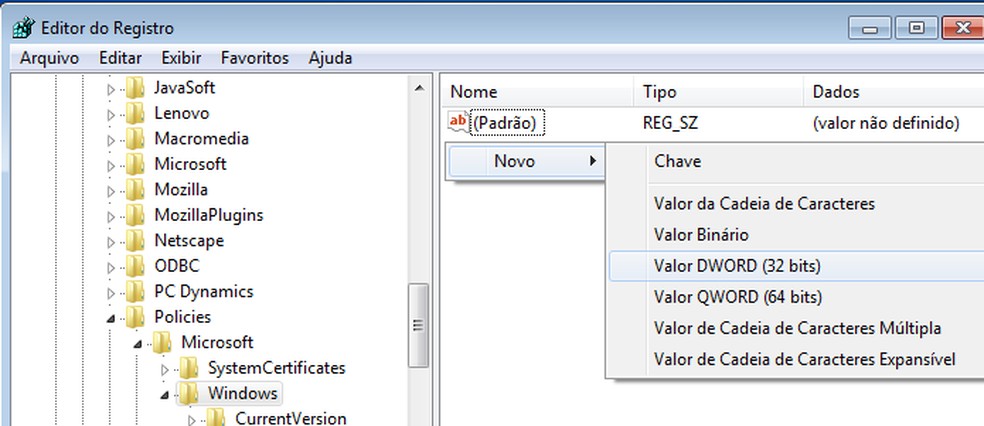Screen dimensions: 984x426
Task: Expand the JavaSoft key
Action: [111, 89]
